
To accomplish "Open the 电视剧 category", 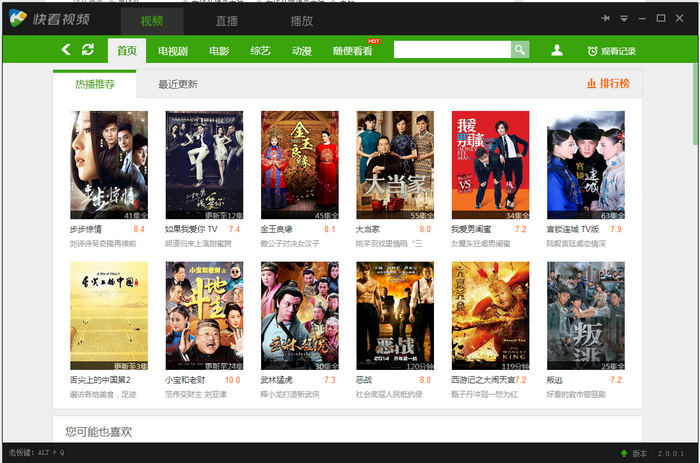I will pos(173,51).
